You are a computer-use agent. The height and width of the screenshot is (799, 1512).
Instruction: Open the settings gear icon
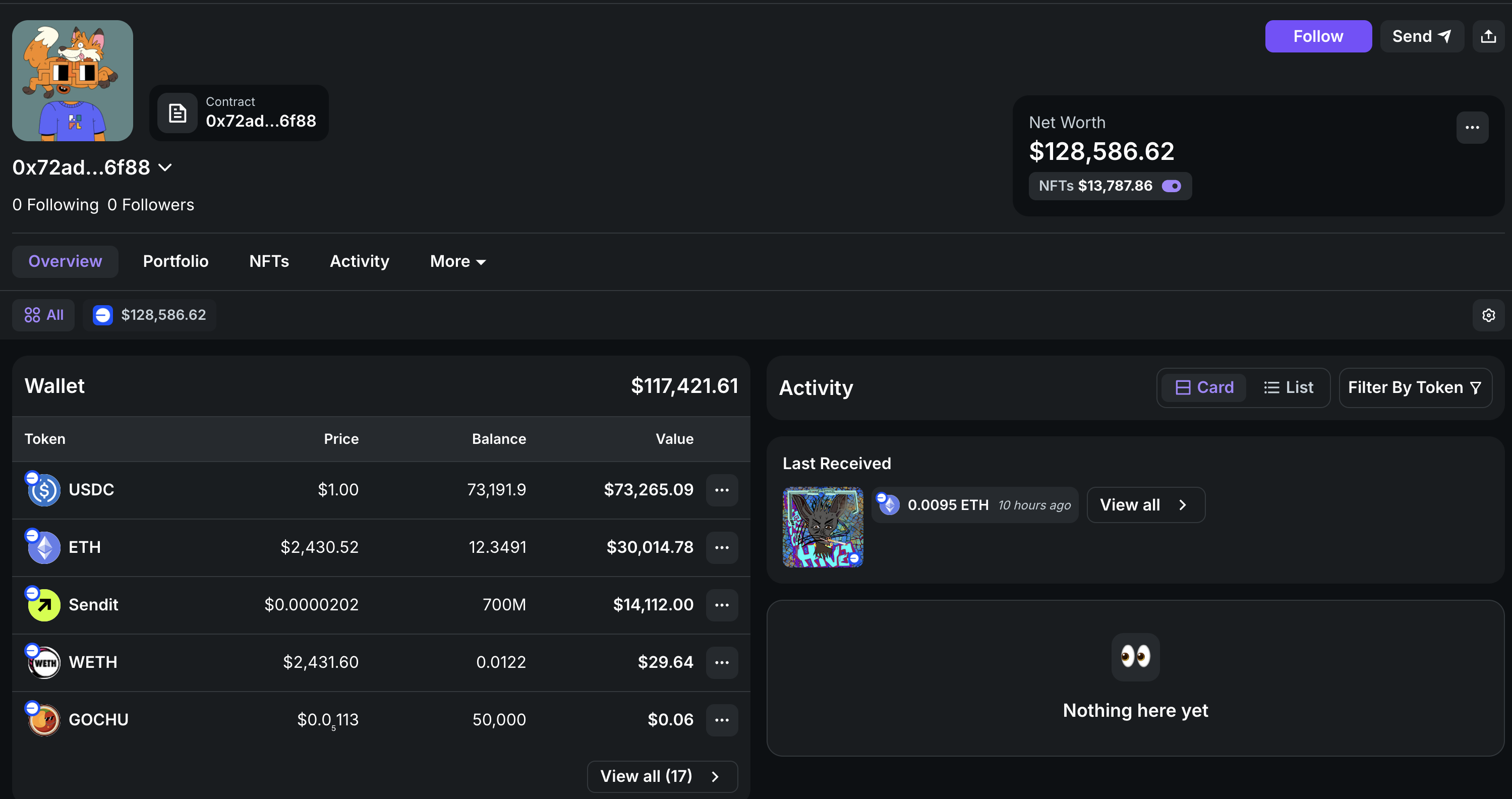coord(1488,315)
